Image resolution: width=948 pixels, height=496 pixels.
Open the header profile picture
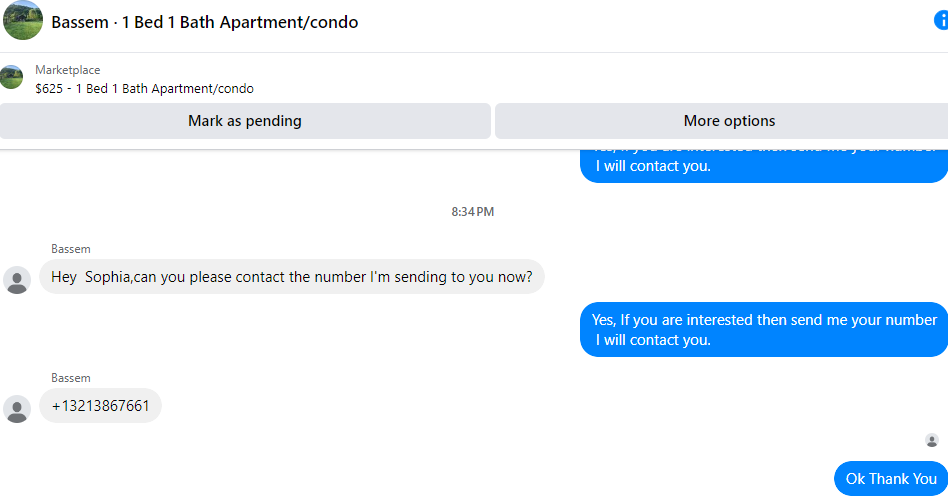click(x=23, y=21)
